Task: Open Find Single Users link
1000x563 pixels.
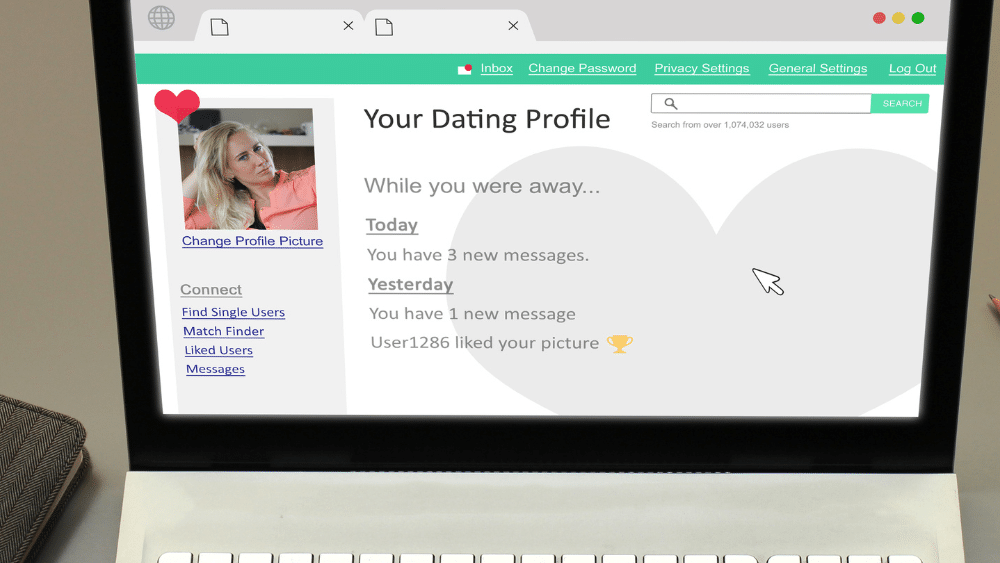Action: (x=233, y=312)
